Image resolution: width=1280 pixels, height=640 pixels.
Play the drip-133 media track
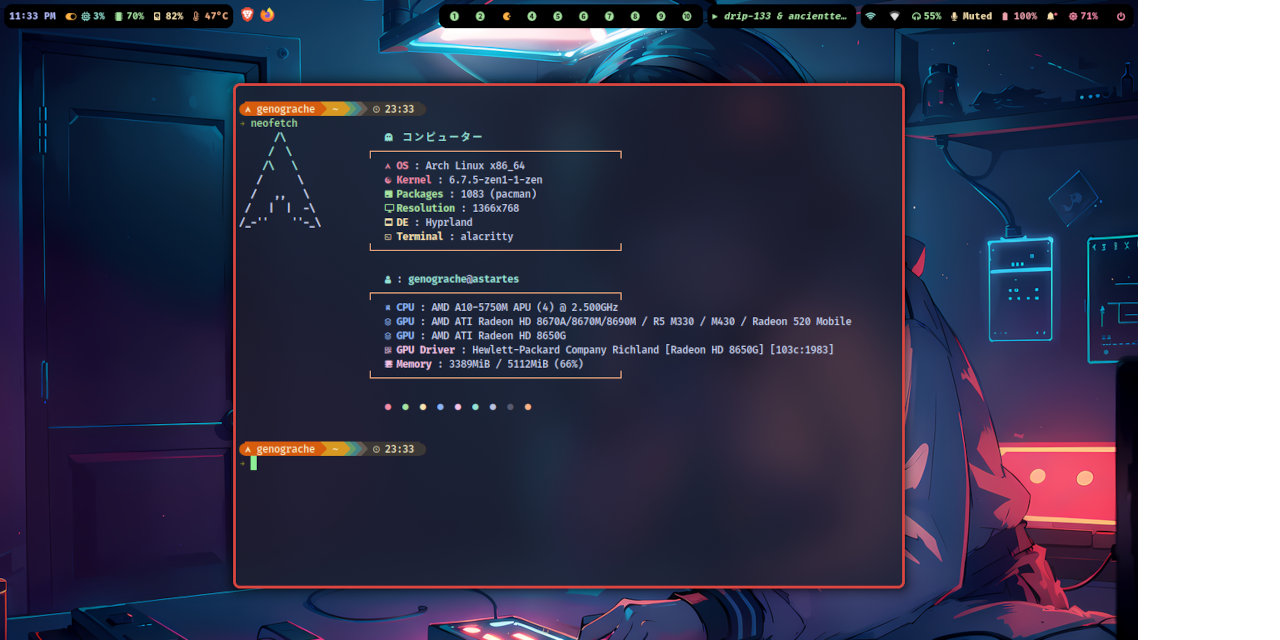(x=782, y=16)
